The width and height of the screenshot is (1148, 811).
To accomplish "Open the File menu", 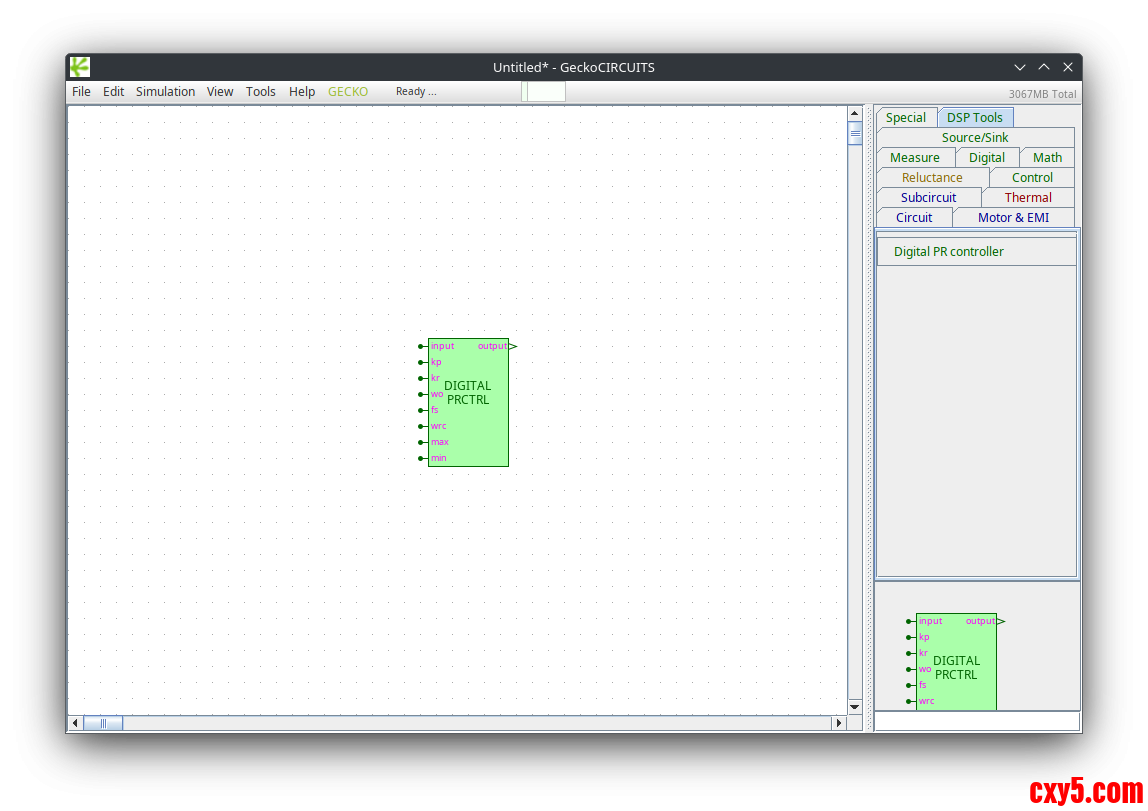I will coord(81,92).
